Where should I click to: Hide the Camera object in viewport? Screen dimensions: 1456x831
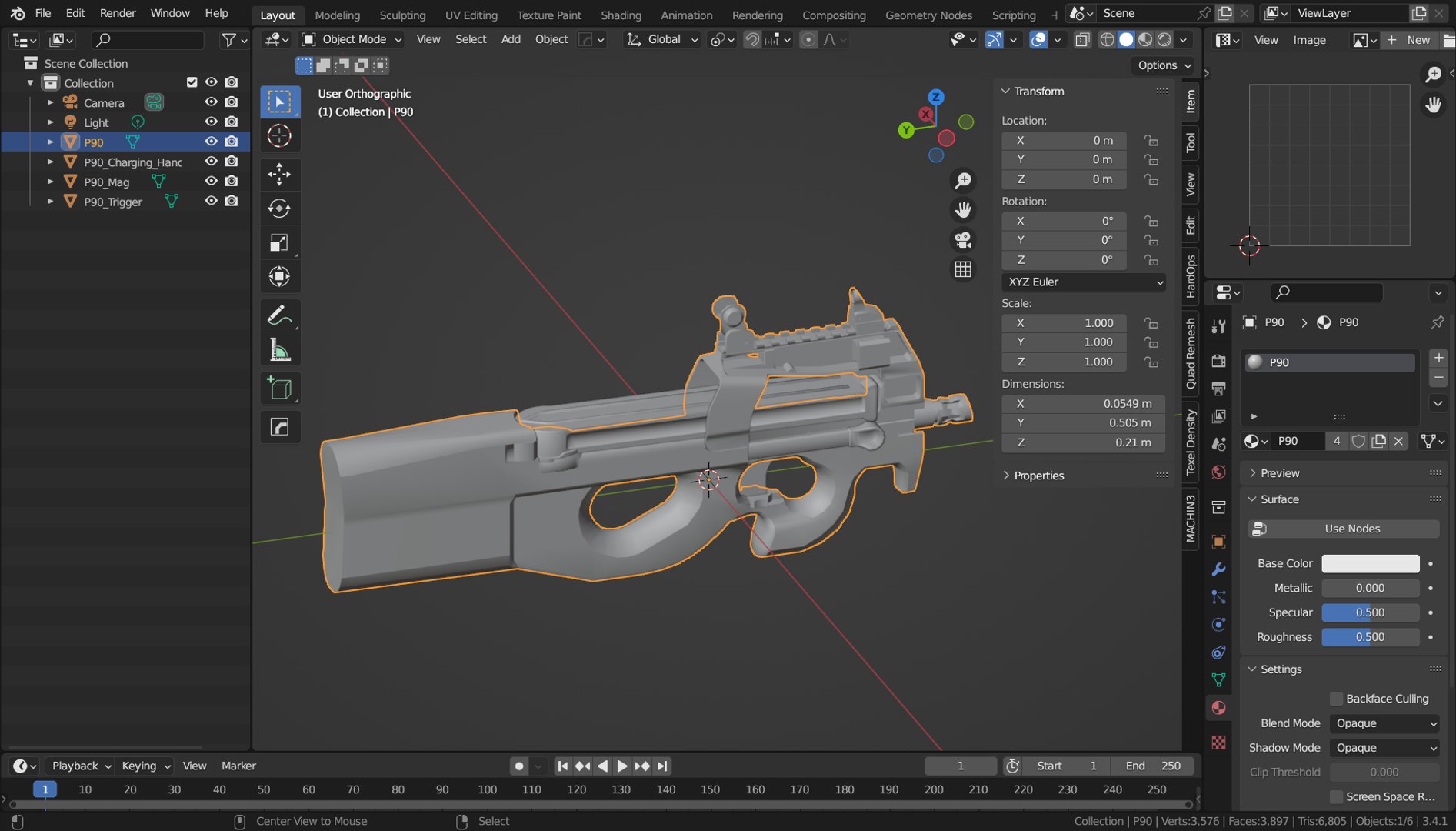pyautogui.click(x=211, y=102)
